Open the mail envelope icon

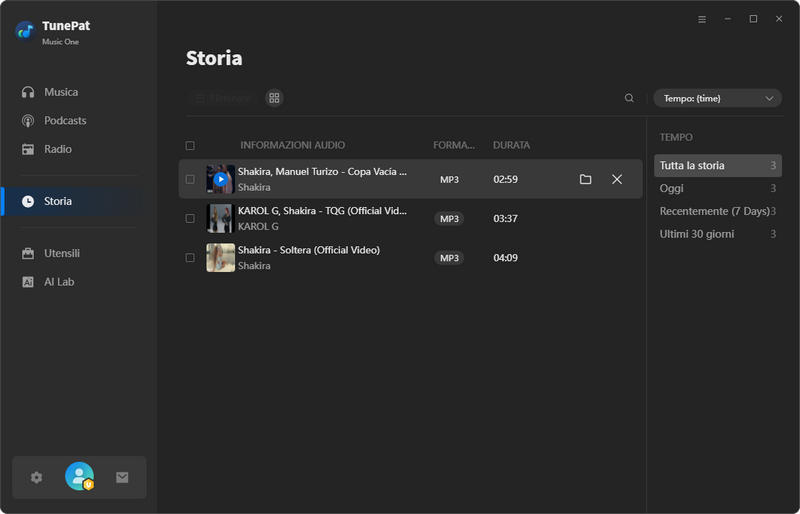[x=122, y=478]
